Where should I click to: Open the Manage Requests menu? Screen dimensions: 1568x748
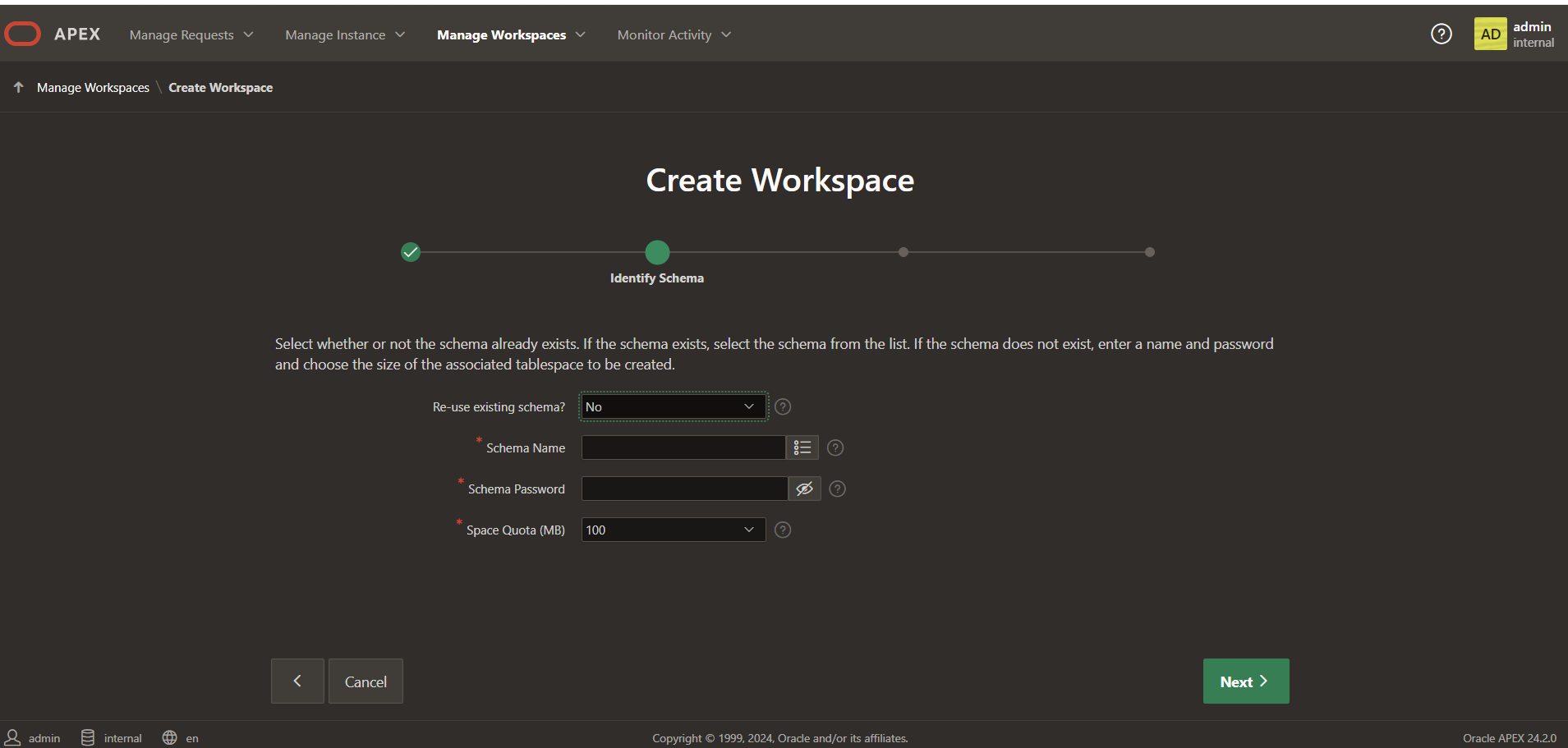(x=191, y=34)
